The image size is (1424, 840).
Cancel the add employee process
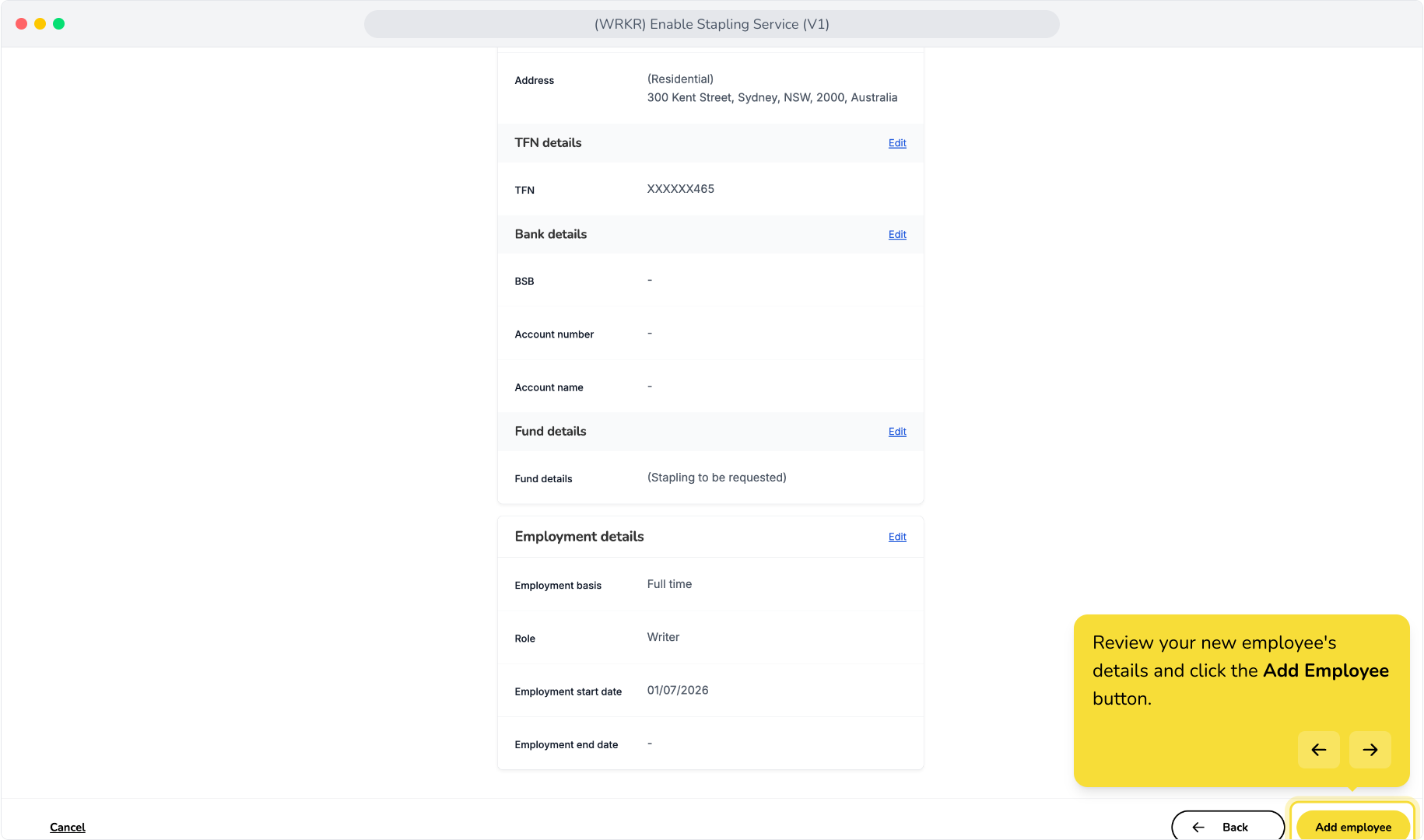(x=68, y=827)
